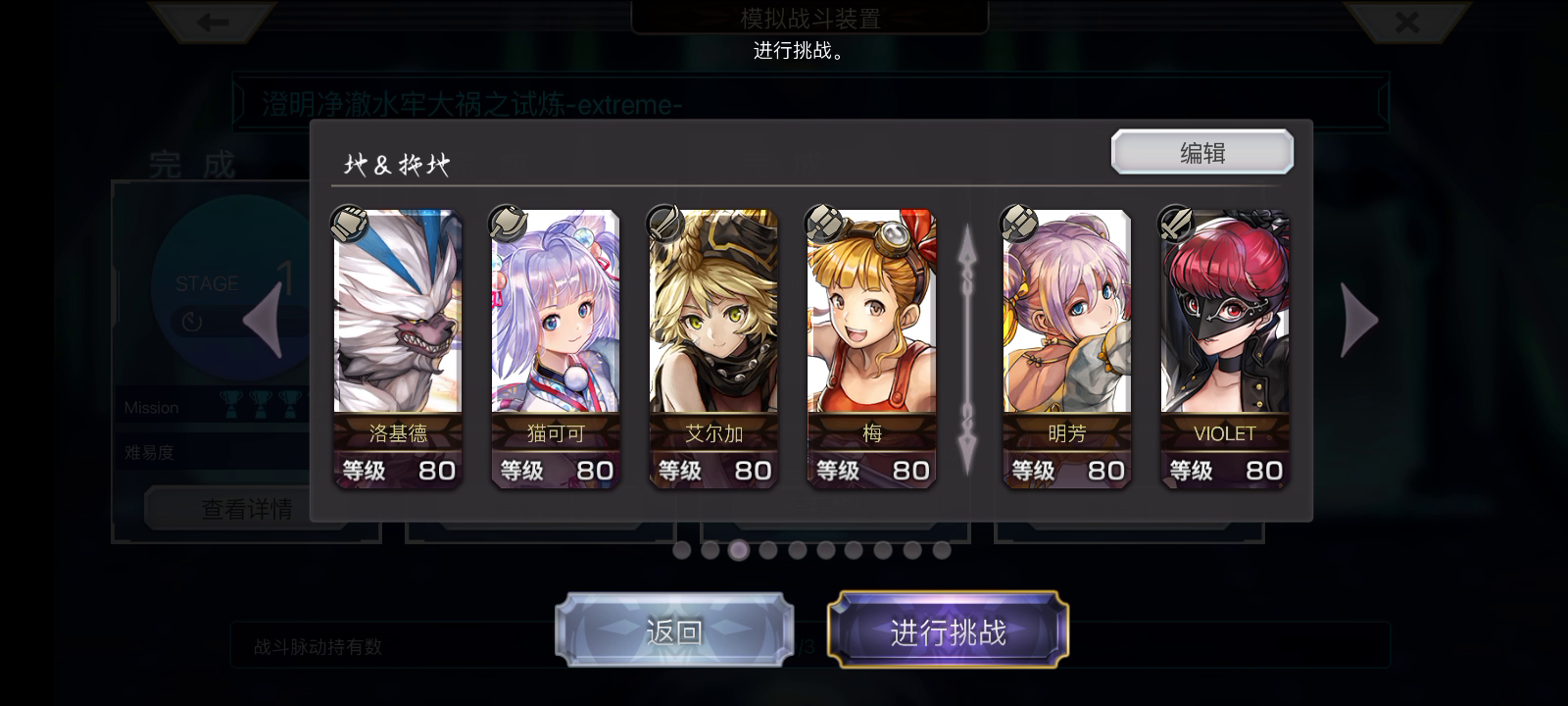
Task: Click the hammer icon on 梅 card
Action: (822, 225)
